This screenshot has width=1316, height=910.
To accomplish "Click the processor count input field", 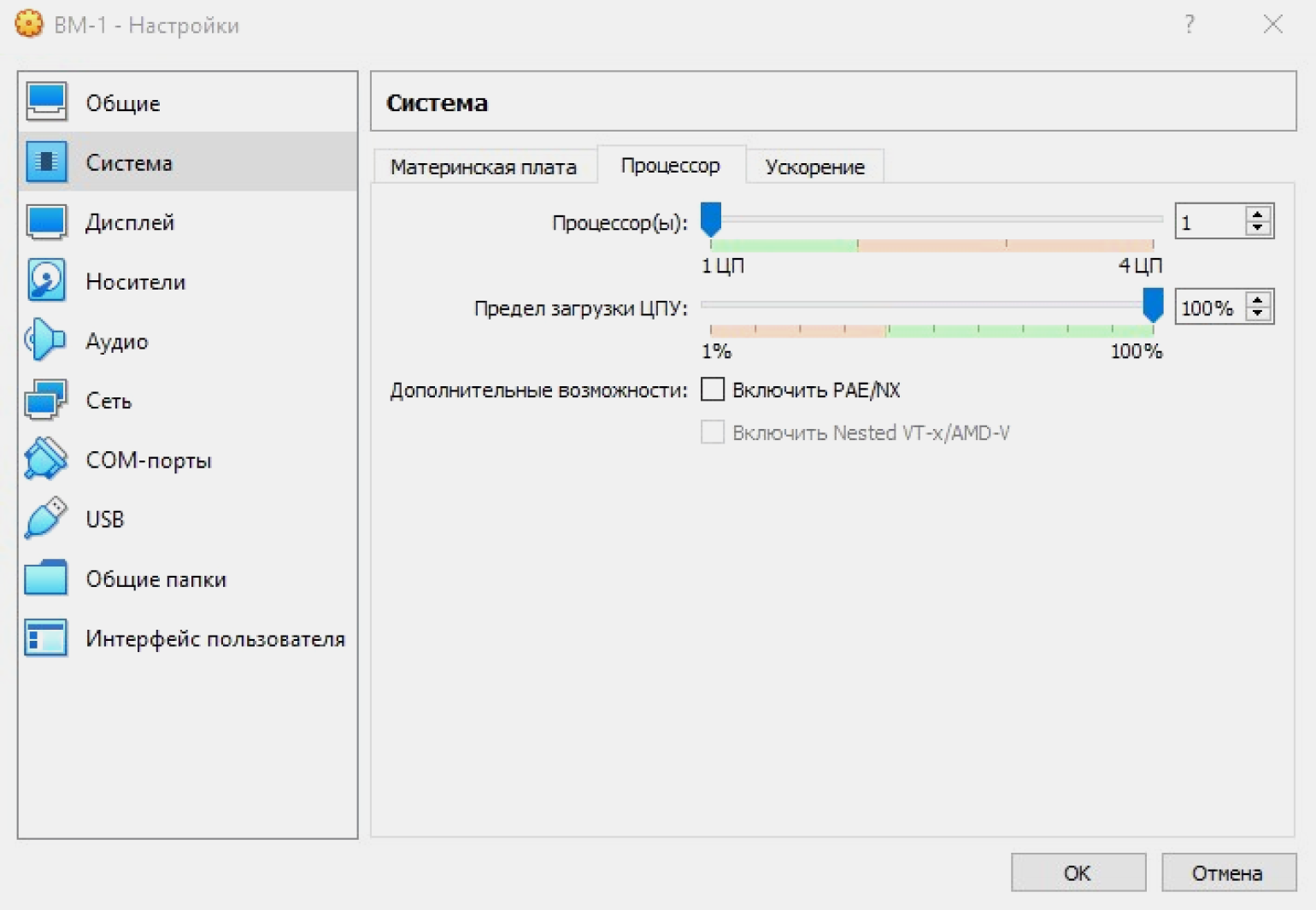I will [x=1209, y=222].
